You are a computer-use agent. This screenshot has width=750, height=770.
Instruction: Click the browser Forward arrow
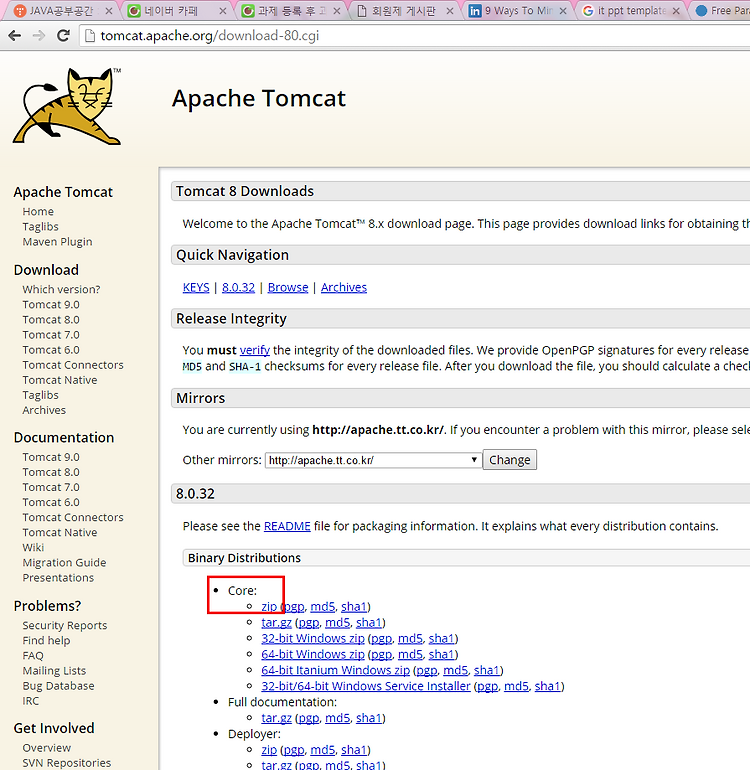(x=39, y=35)
